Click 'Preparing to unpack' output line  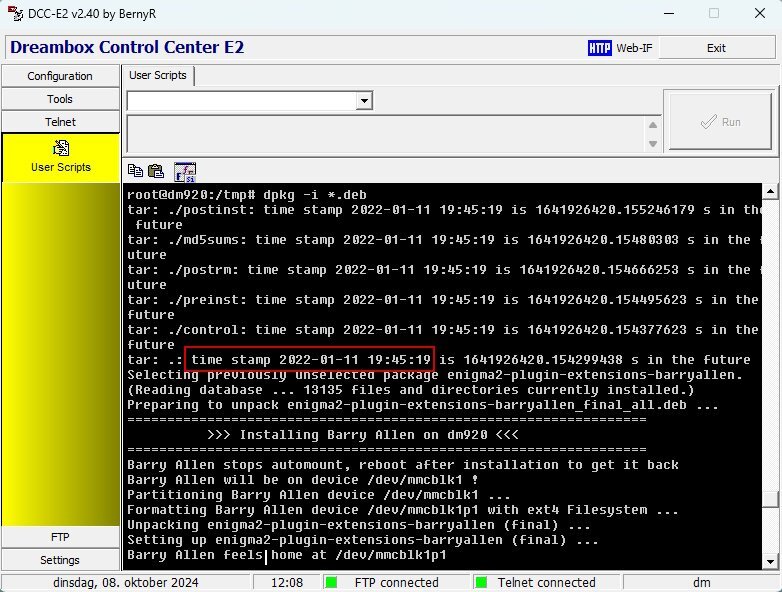(422, 405)
